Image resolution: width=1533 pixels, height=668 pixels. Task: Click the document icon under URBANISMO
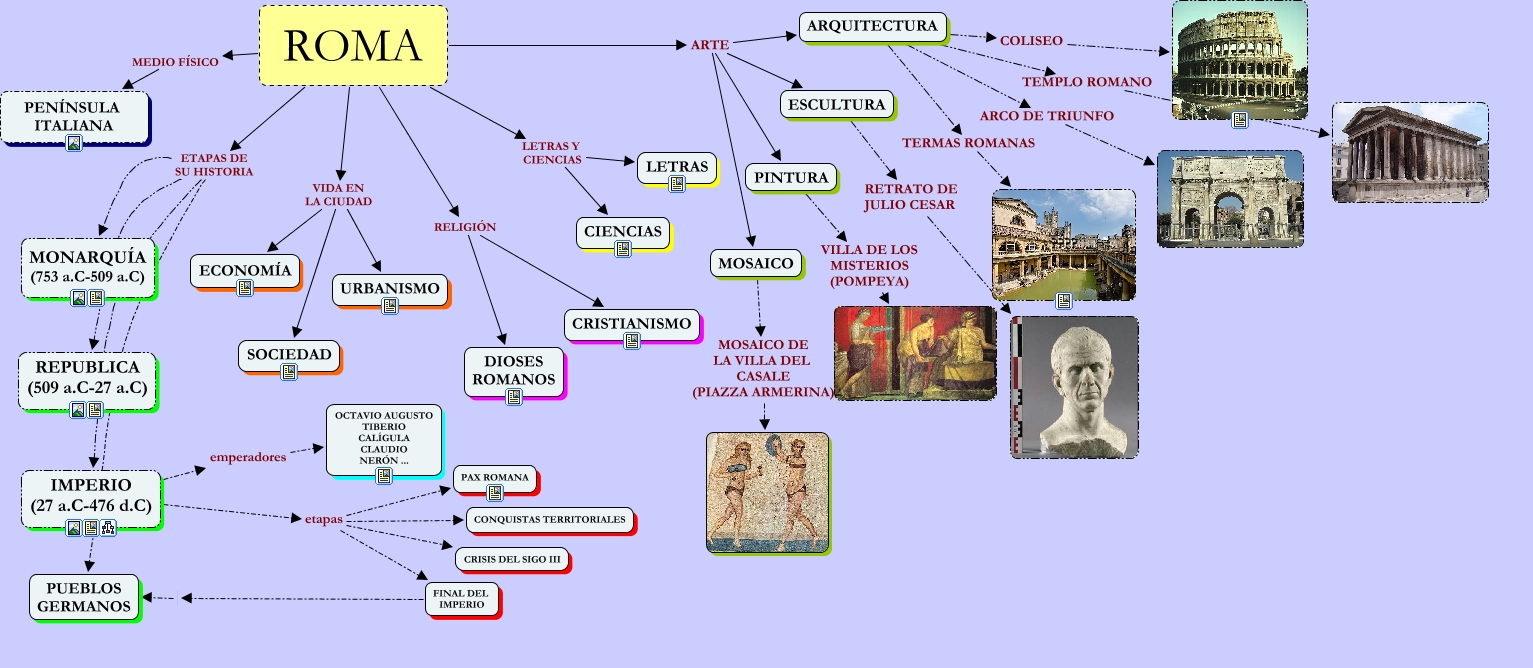[390, 306]
